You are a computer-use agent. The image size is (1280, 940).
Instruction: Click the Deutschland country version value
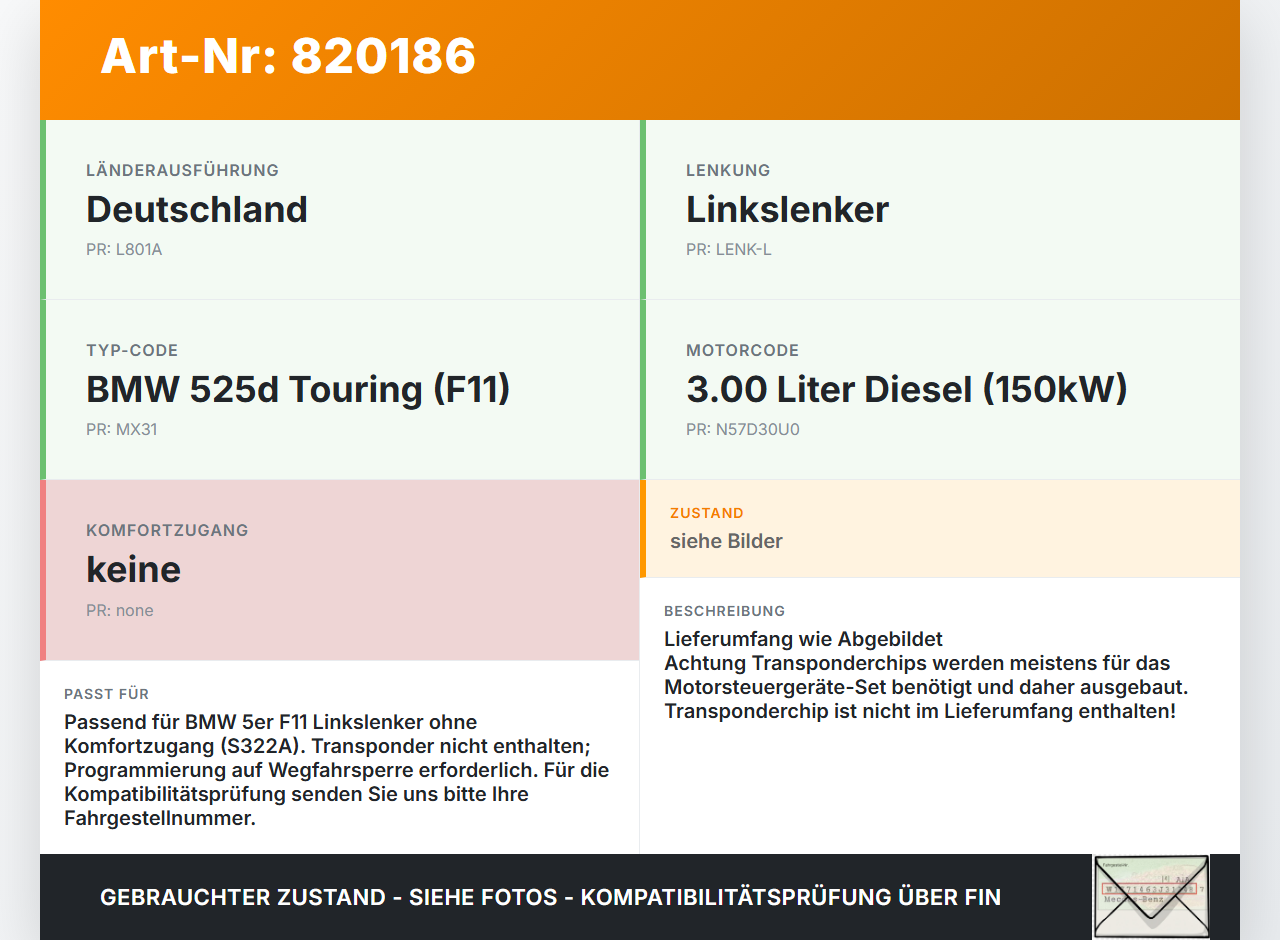pyautogui.click(x=197, y=209)
